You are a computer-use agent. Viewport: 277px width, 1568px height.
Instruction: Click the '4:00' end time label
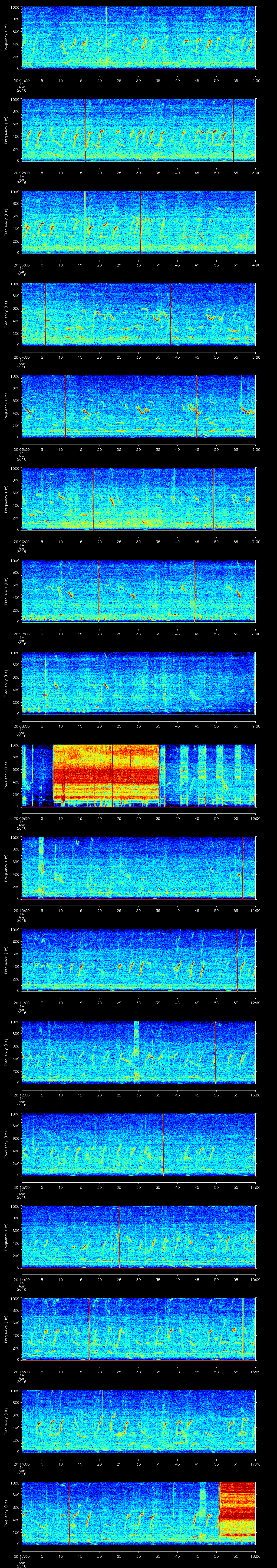pos(256,265)
